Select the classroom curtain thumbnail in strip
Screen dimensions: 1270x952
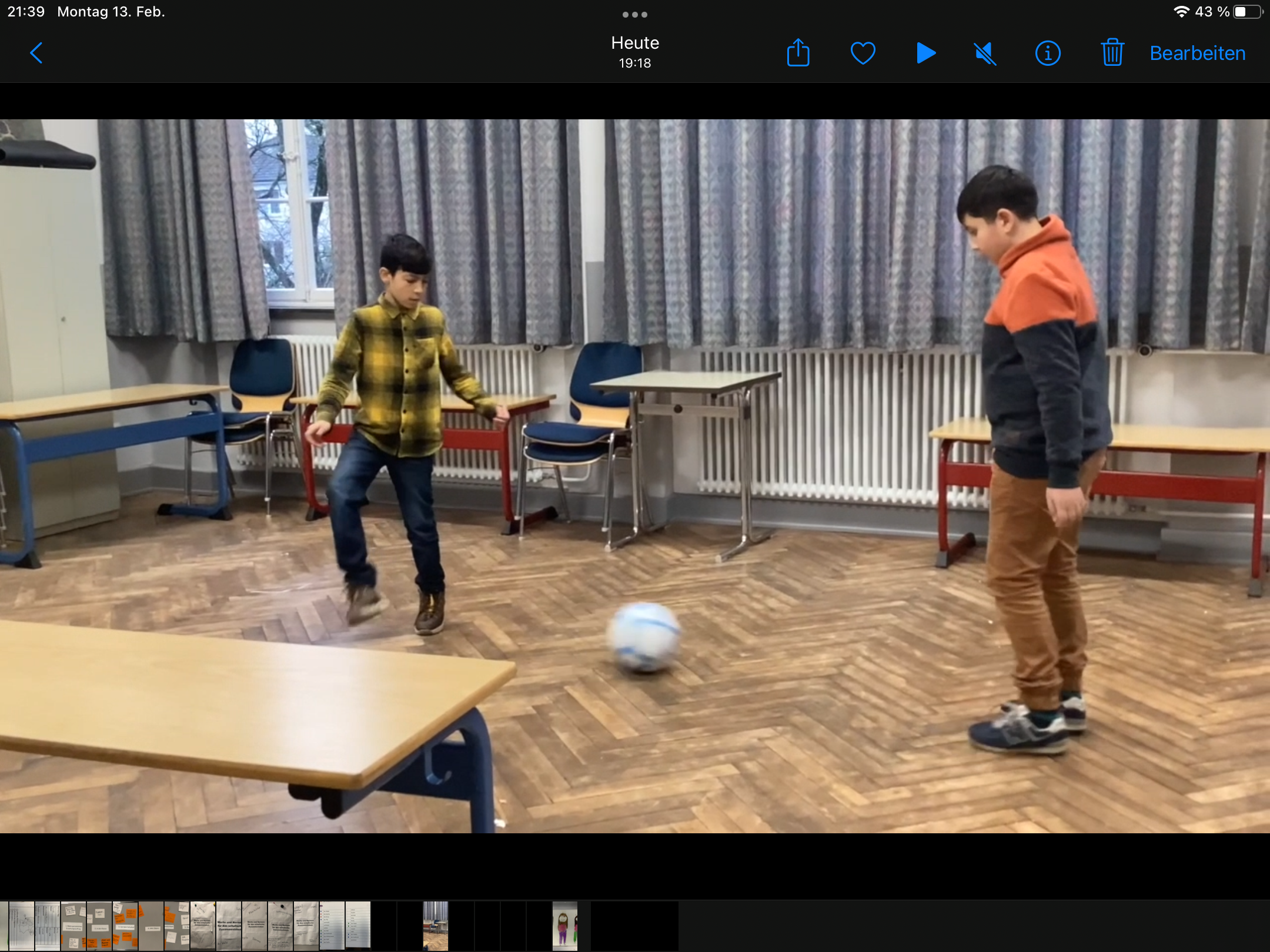[436, 926]
